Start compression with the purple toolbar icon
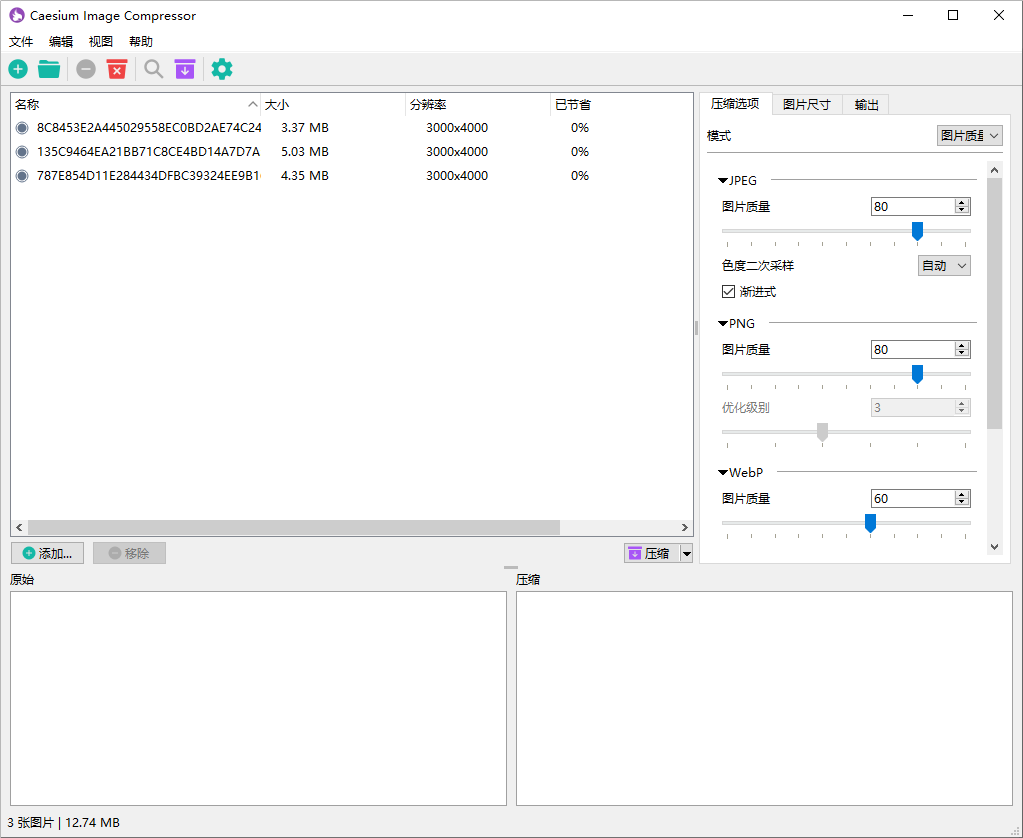Screen dimensions: 1023x838 (185, 69)
